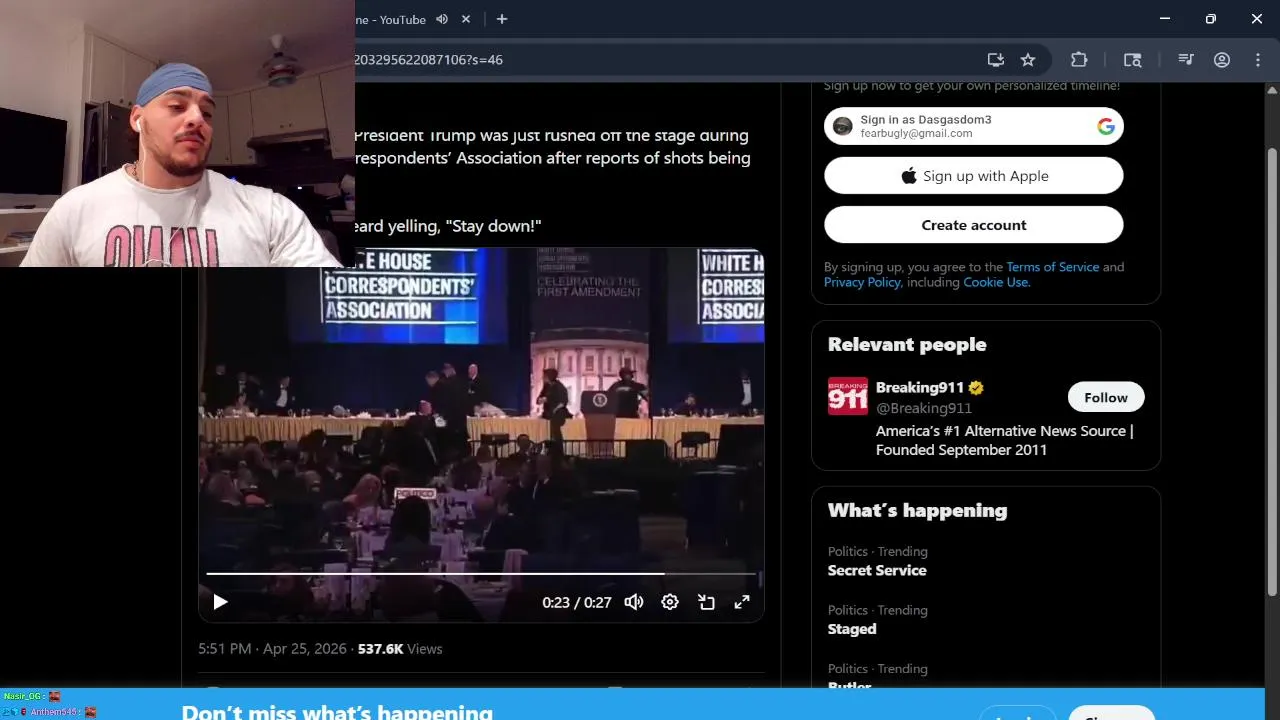Screen dimensions: 1280x720
Task: Open the Terms of Service link
Action: click(x=1052, y=267)
